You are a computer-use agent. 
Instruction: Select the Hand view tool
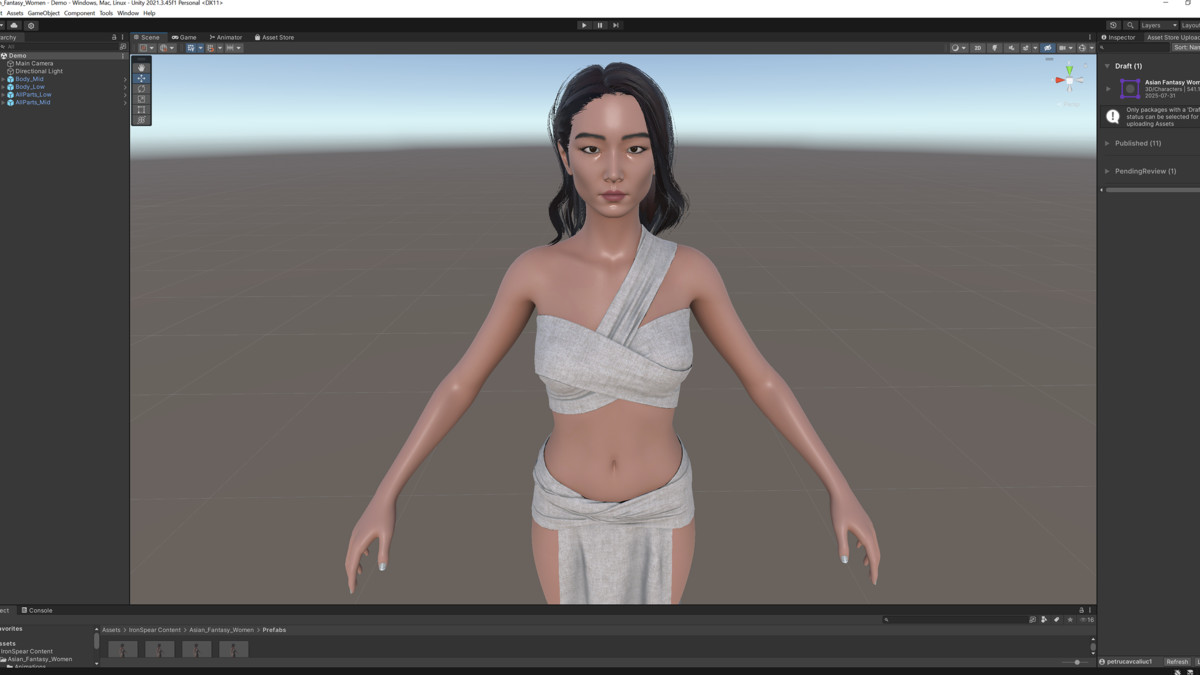[141, 68]
